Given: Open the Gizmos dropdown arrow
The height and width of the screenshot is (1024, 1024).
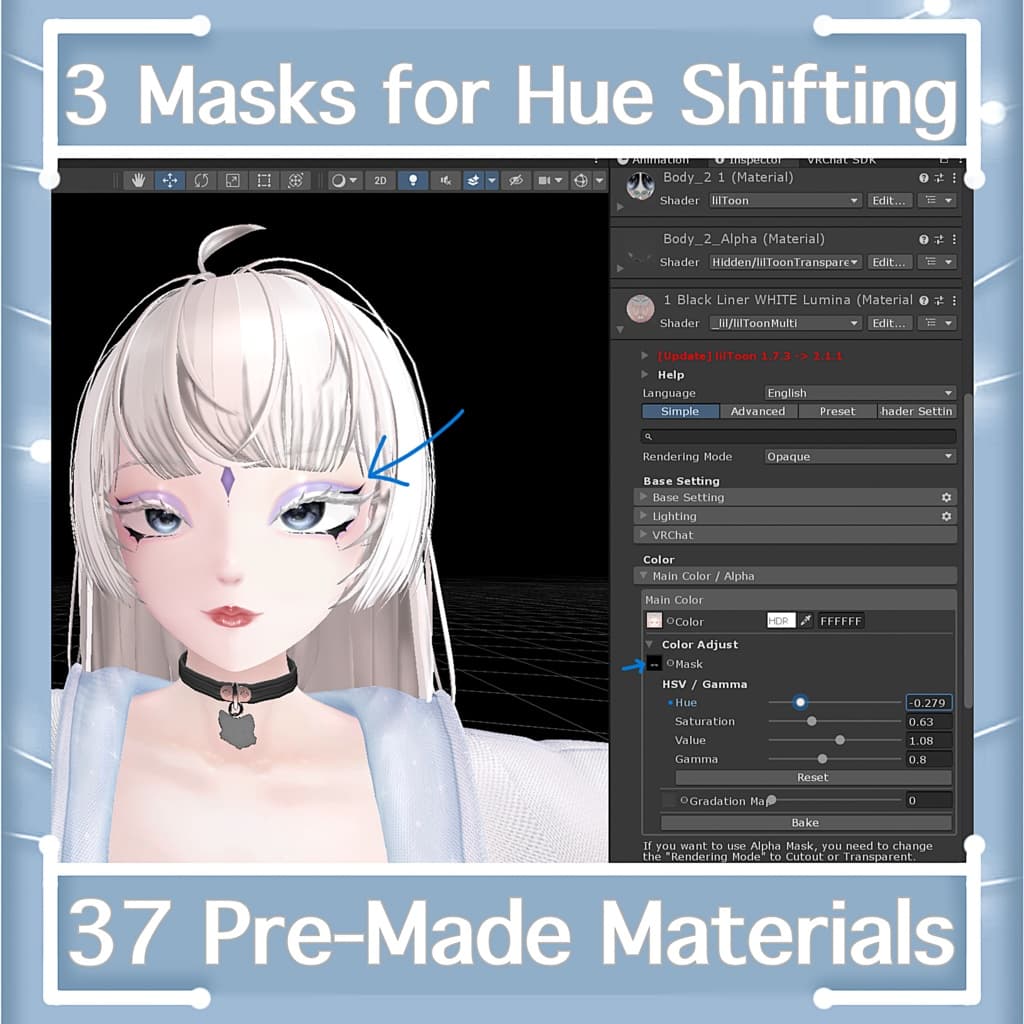Looking at the screenshot, I should [600, 181].
